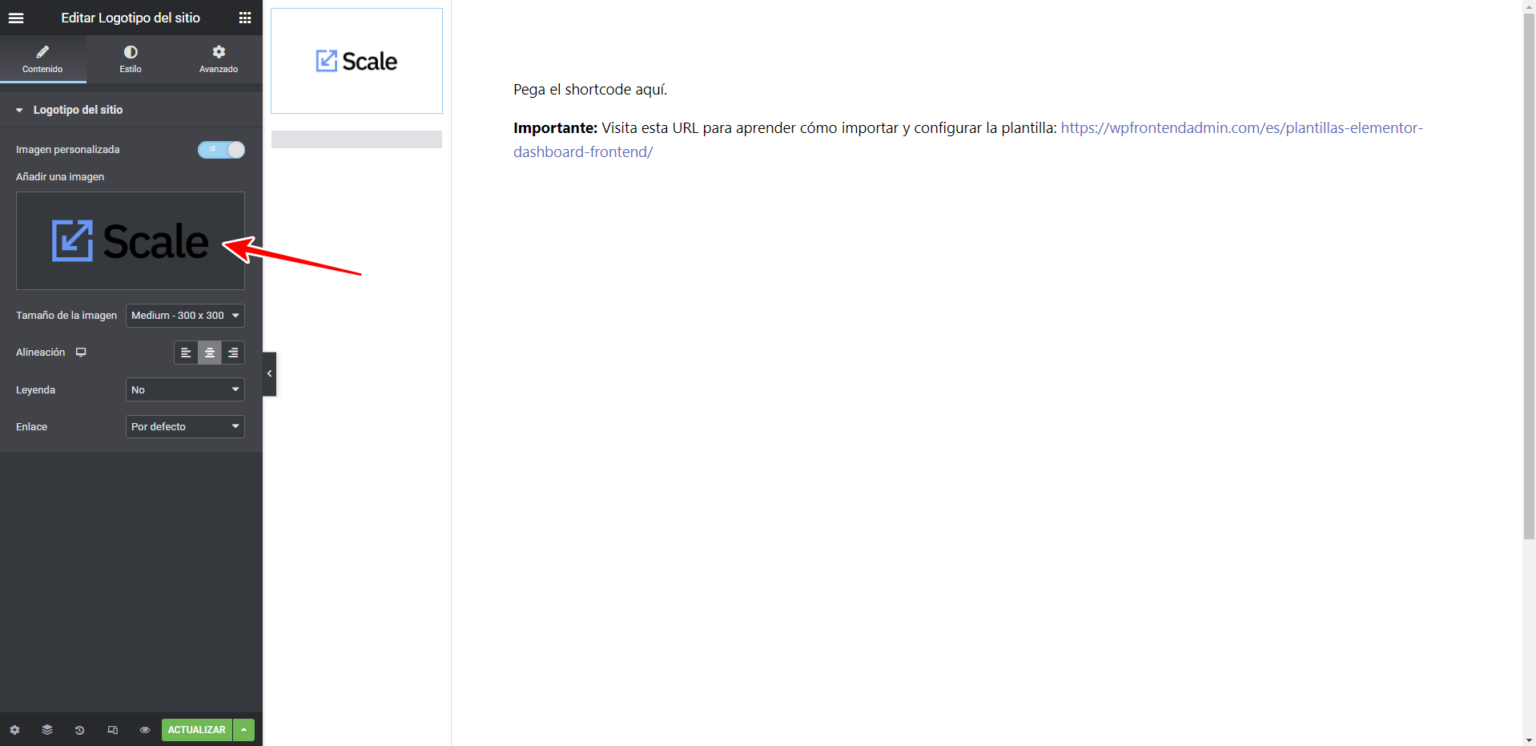This screenshot has width=1536, height=746.
Task: Align the logo to the center
Action: [209, 353]
